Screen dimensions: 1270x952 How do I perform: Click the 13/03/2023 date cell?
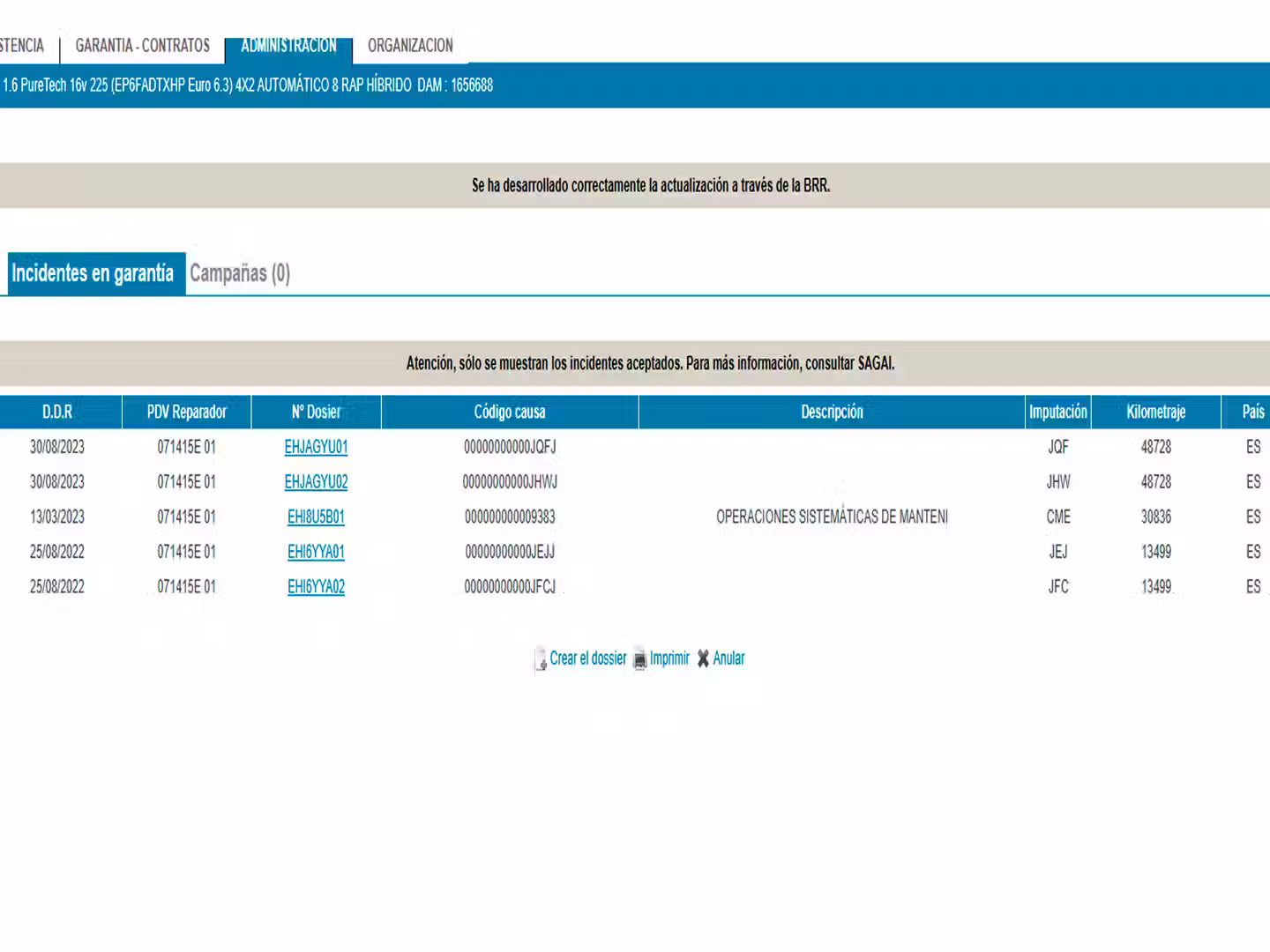[57, 517]
